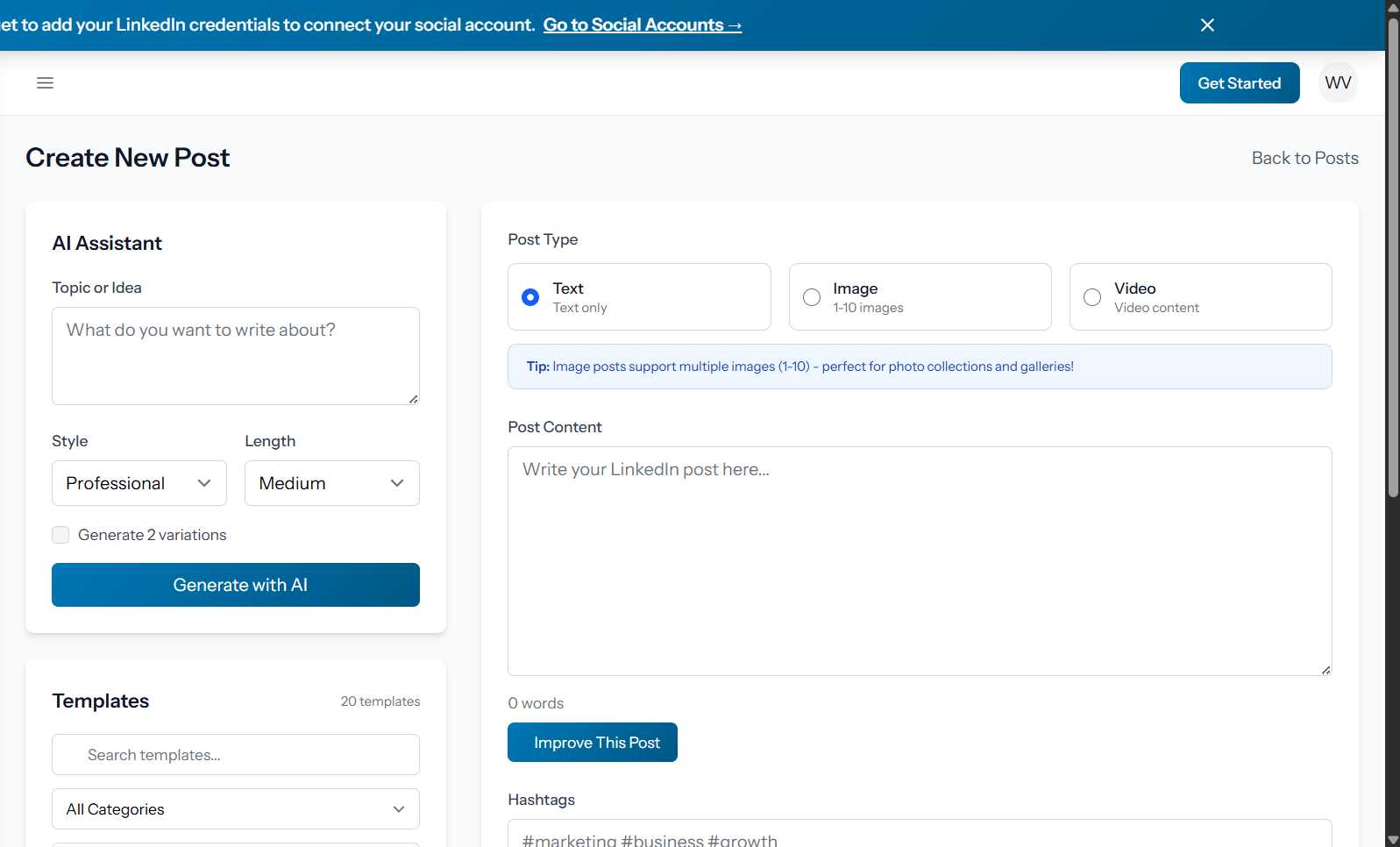The width and height of the screenshot is (1400, 847).
Task: Expand the All Categories dropdown
Action: 235,809
